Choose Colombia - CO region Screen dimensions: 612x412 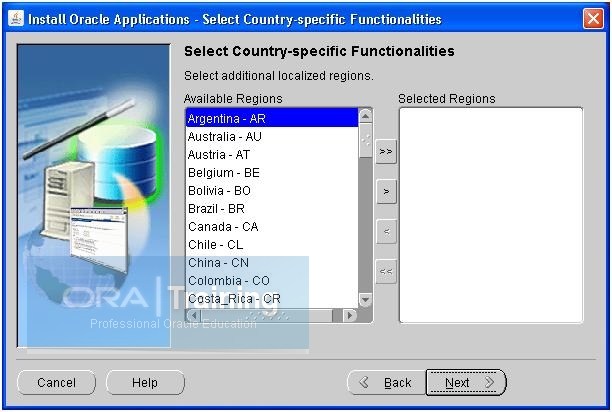pyautogui.click(x=272, y=281)
